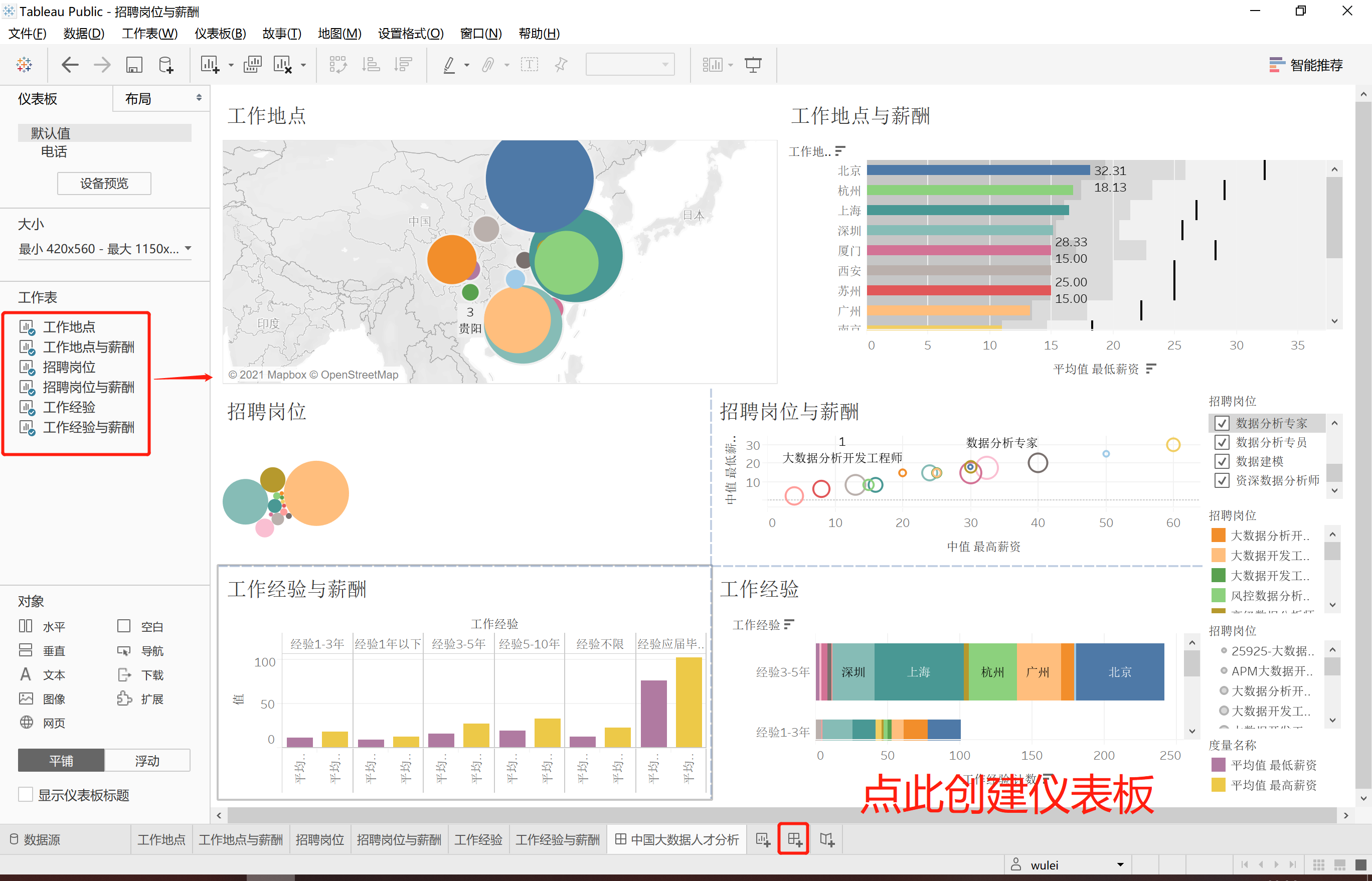
Task: Click the 平均值 最高薪资 yellow legend swatch
Action: coord(1218,785)
